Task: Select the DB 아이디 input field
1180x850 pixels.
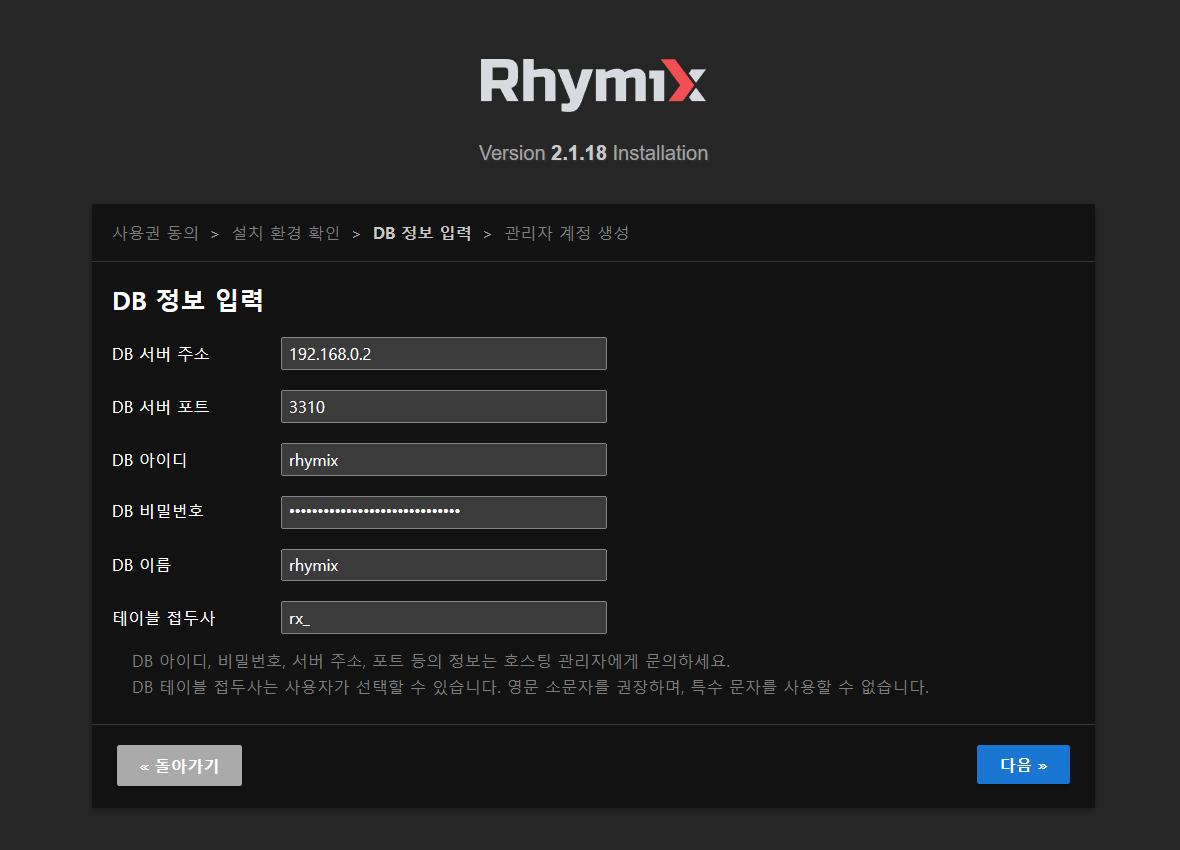Action: [443, 460]
